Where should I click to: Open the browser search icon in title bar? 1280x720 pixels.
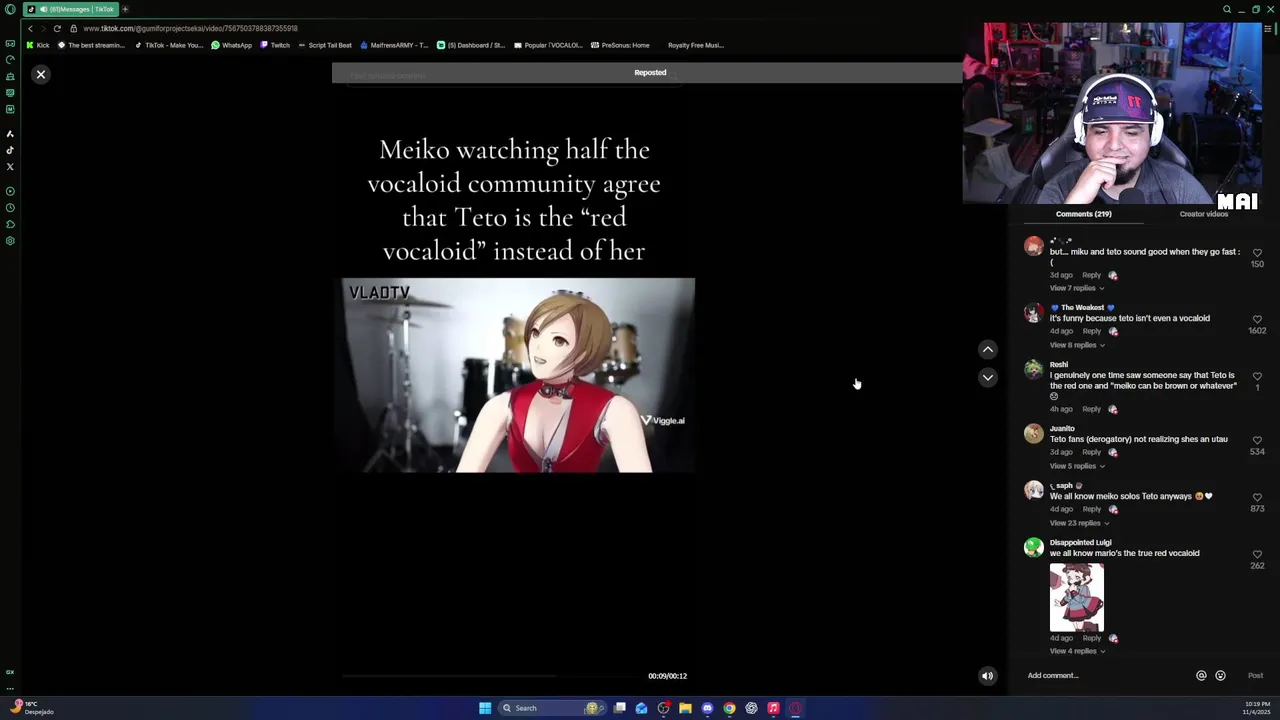1227,9
